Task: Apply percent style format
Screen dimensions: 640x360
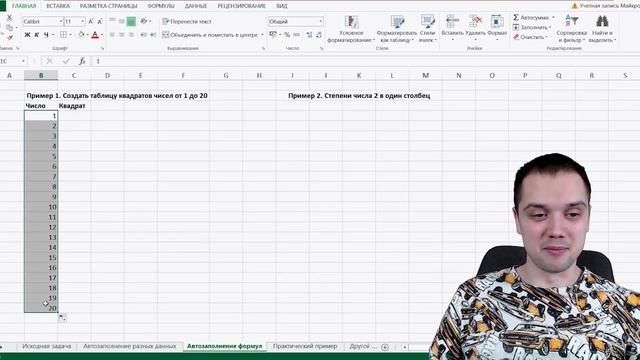Action: (287, 35)
